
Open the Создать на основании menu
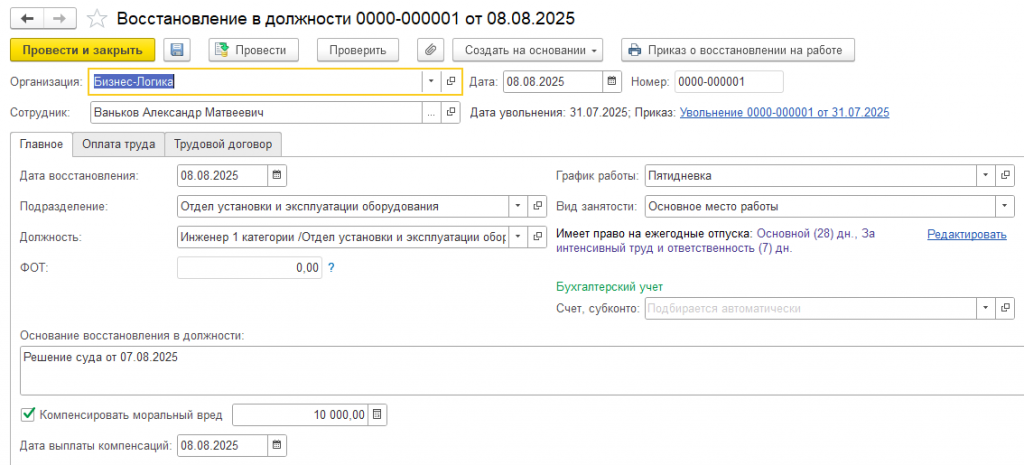[528, 50]
